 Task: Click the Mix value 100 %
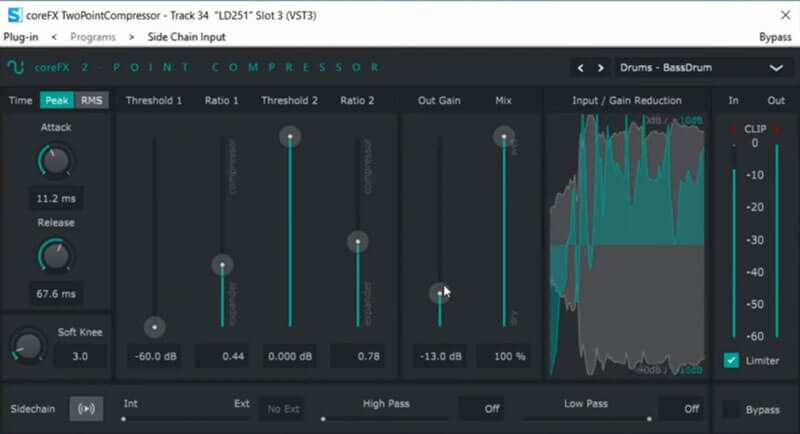pyautogui.click(x=504, y=356)
